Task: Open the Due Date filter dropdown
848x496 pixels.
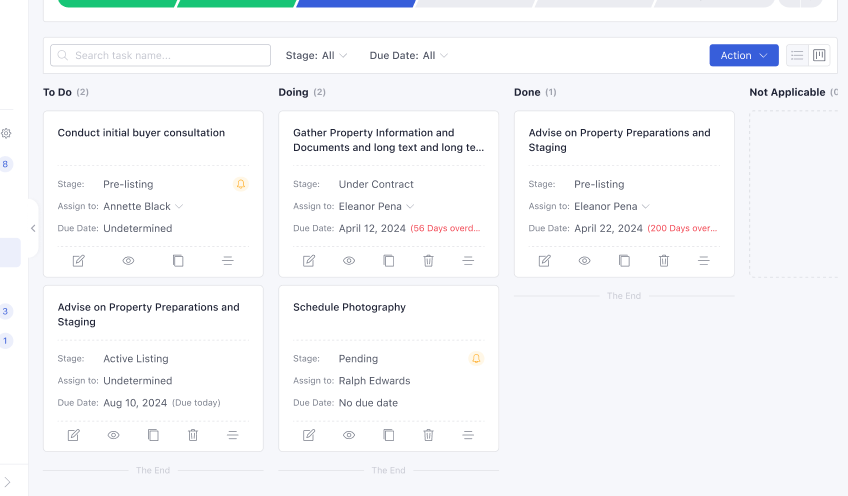Action: tap(409, 55)
